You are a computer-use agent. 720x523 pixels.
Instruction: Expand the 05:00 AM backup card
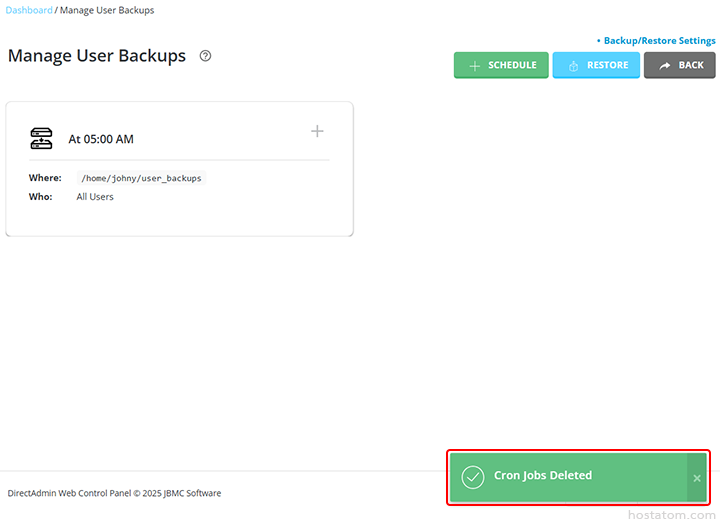pos(317,131)
